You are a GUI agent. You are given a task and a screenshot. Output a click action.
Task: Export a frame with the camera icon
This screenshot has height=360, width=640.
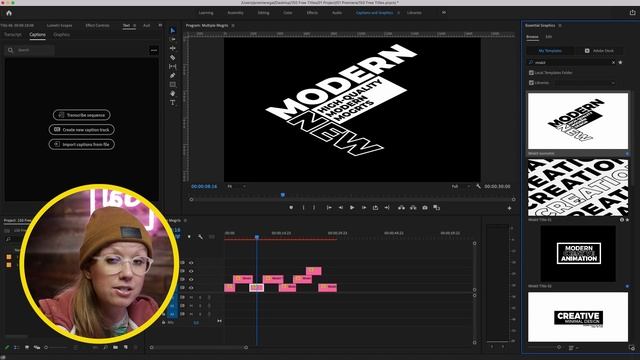click(x=425, y=208)
